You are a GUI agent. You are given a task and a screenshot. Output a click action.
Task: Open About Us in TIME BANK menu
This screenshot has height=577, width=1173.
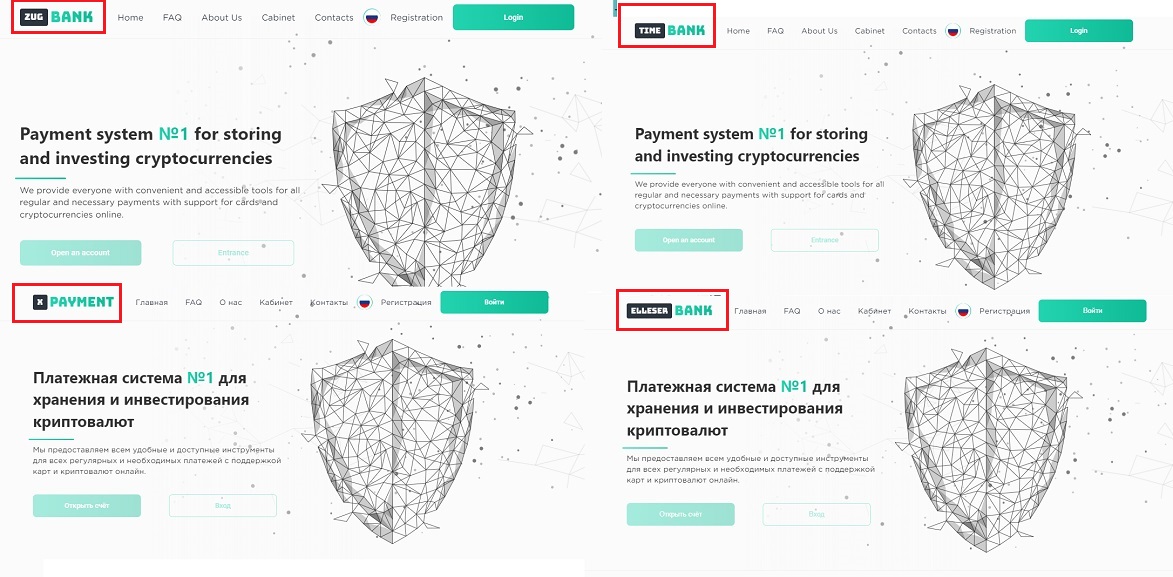coord(819,31)
